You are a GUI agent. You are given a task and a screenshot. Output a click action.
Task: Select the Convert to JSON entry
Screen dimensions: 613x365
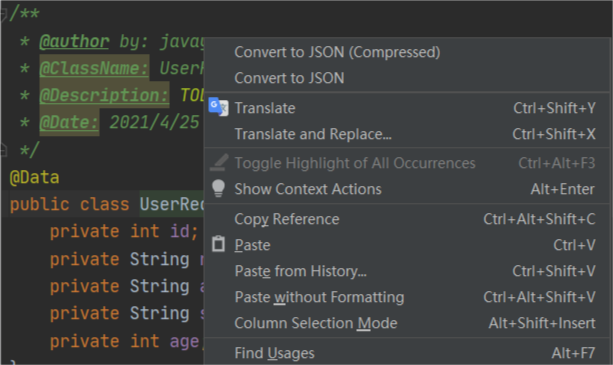[407, 78]
